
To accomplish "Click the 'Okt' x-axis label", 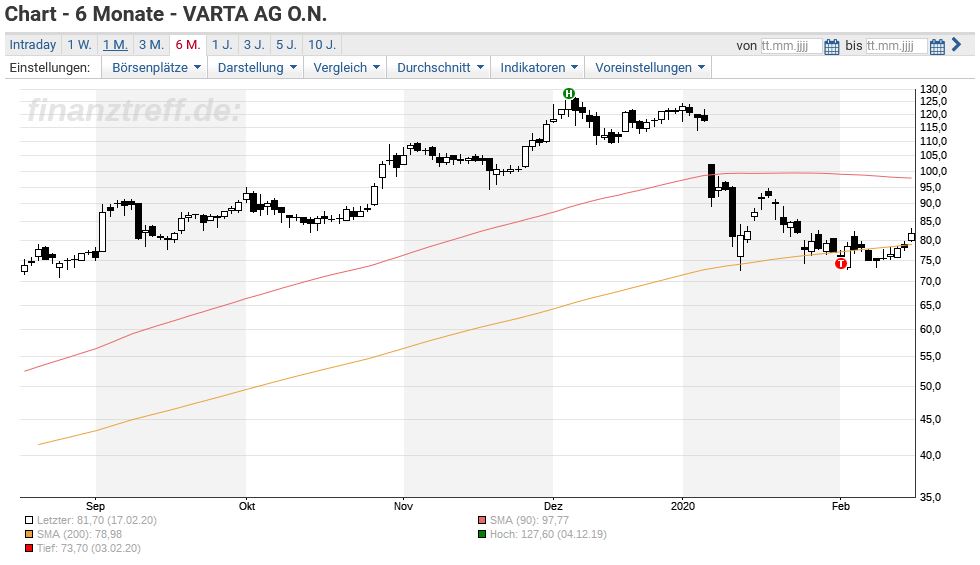I will click(x=247, y=506).
